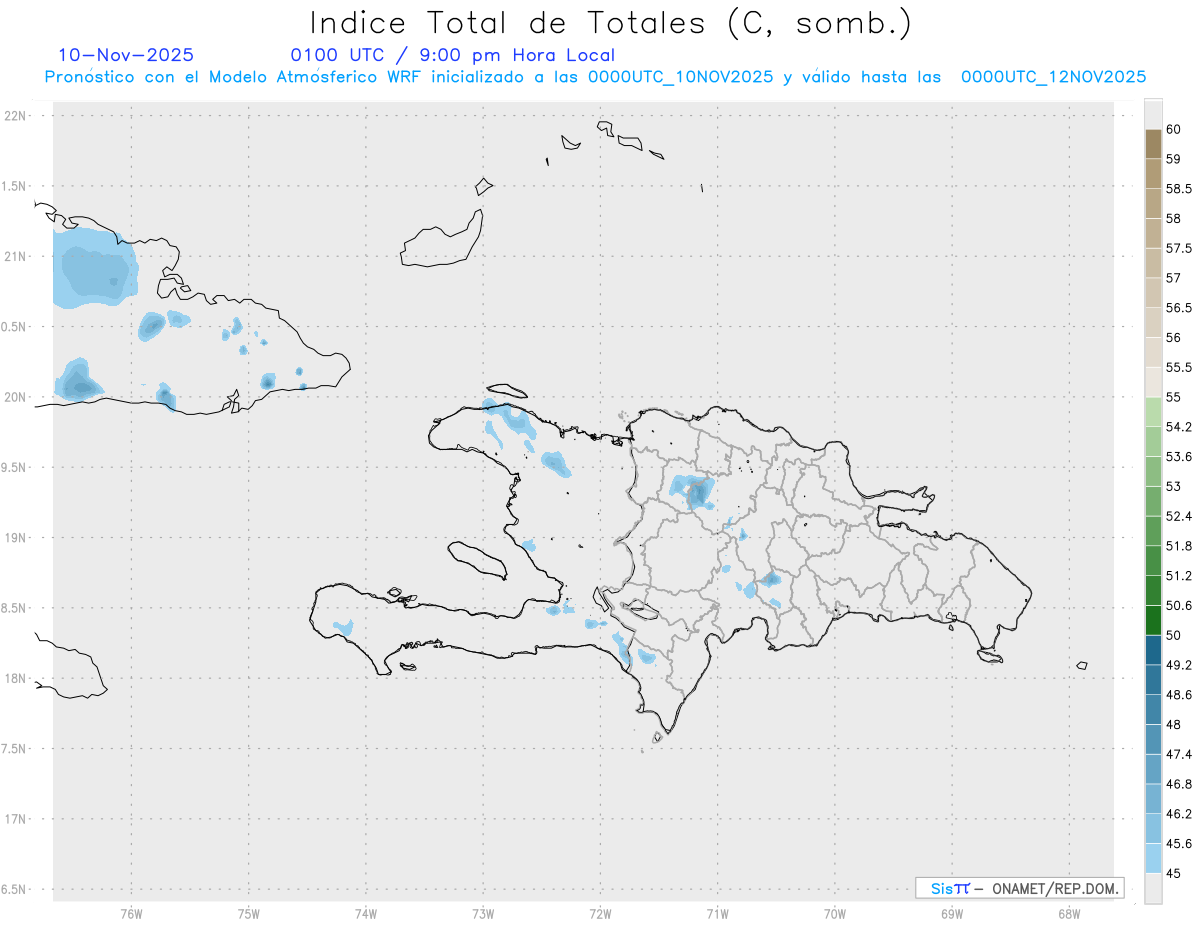Pick the pale green swatch between 54.2 and 55
Viewport: 1200px width, 927px height.
1153,412
